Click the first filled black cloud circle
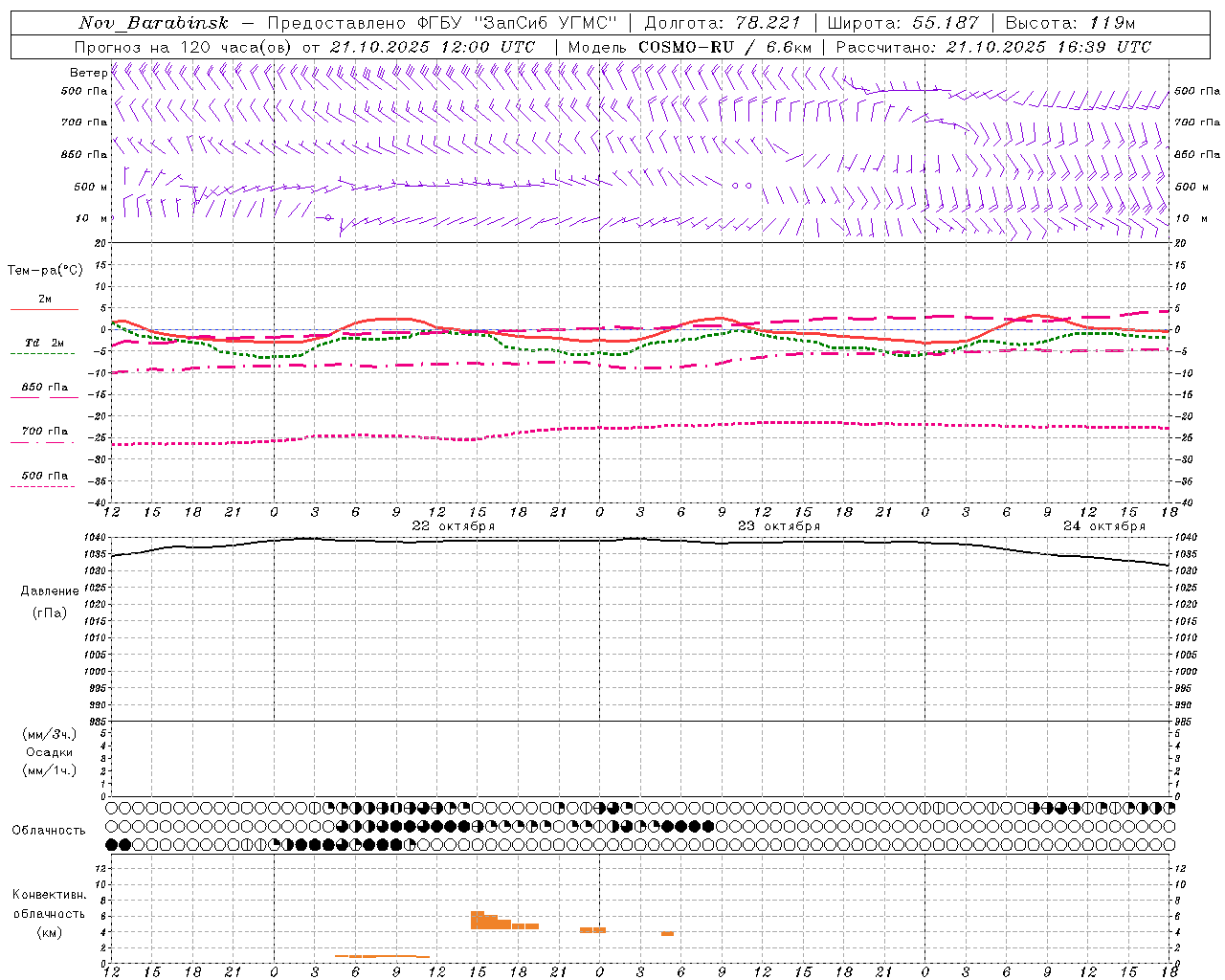 [x=111, y=844]
